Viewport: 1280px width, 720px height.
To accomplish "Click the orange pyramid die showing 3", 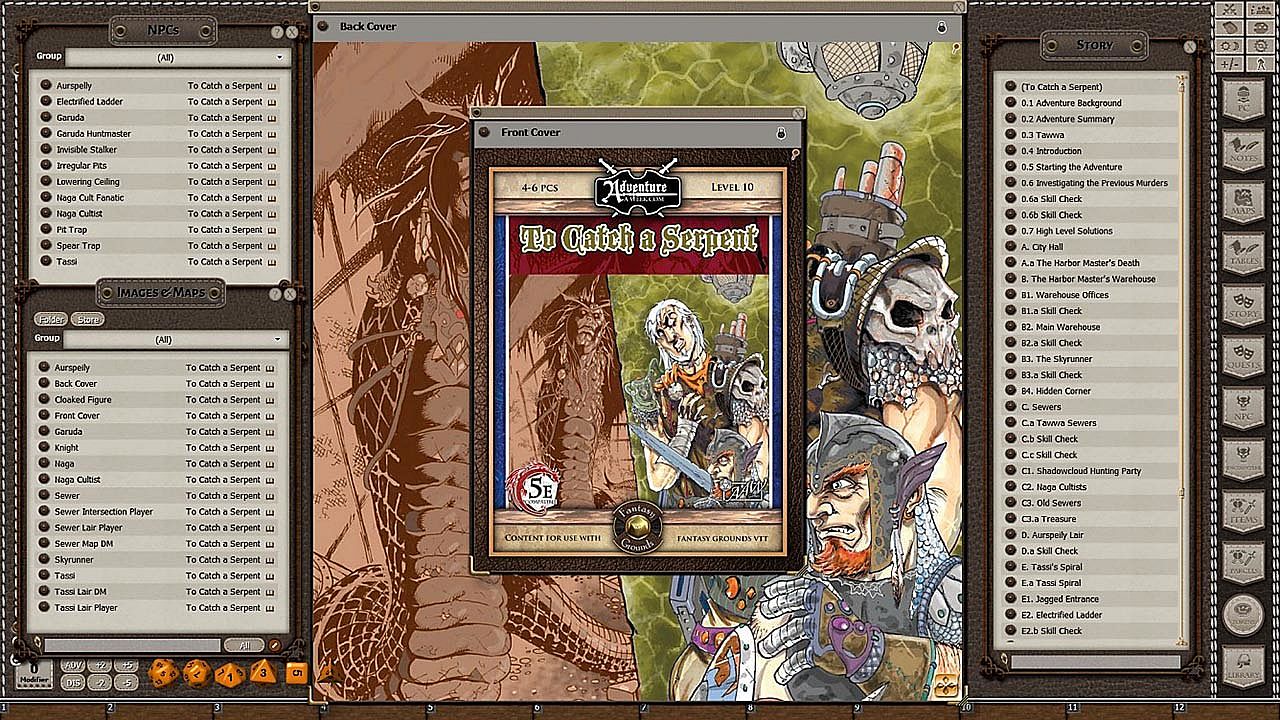I will click(x=263, y=671).
